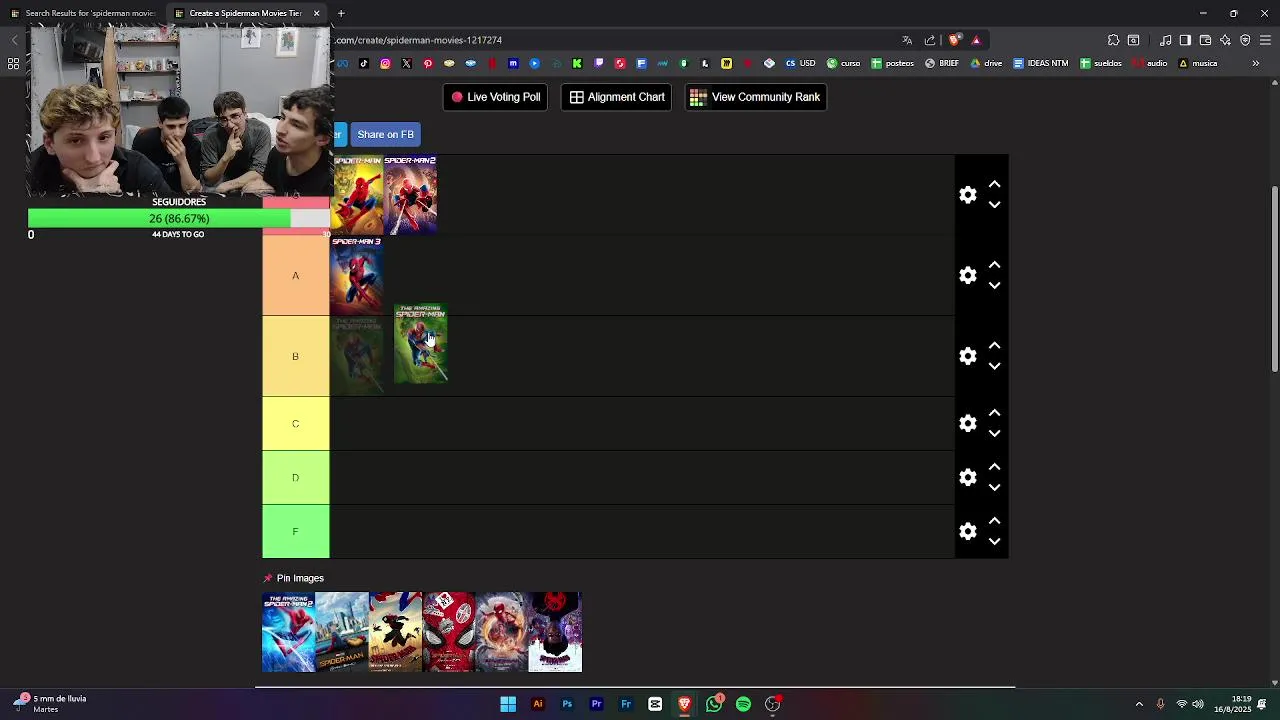
Task: Open the sueldos bookmark
Action: 1101,63
